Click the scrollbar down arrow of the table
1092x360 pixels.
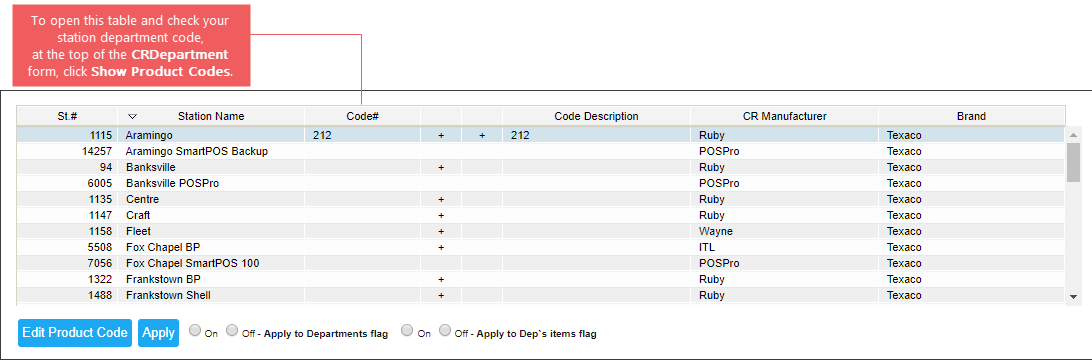point(1073,297)
